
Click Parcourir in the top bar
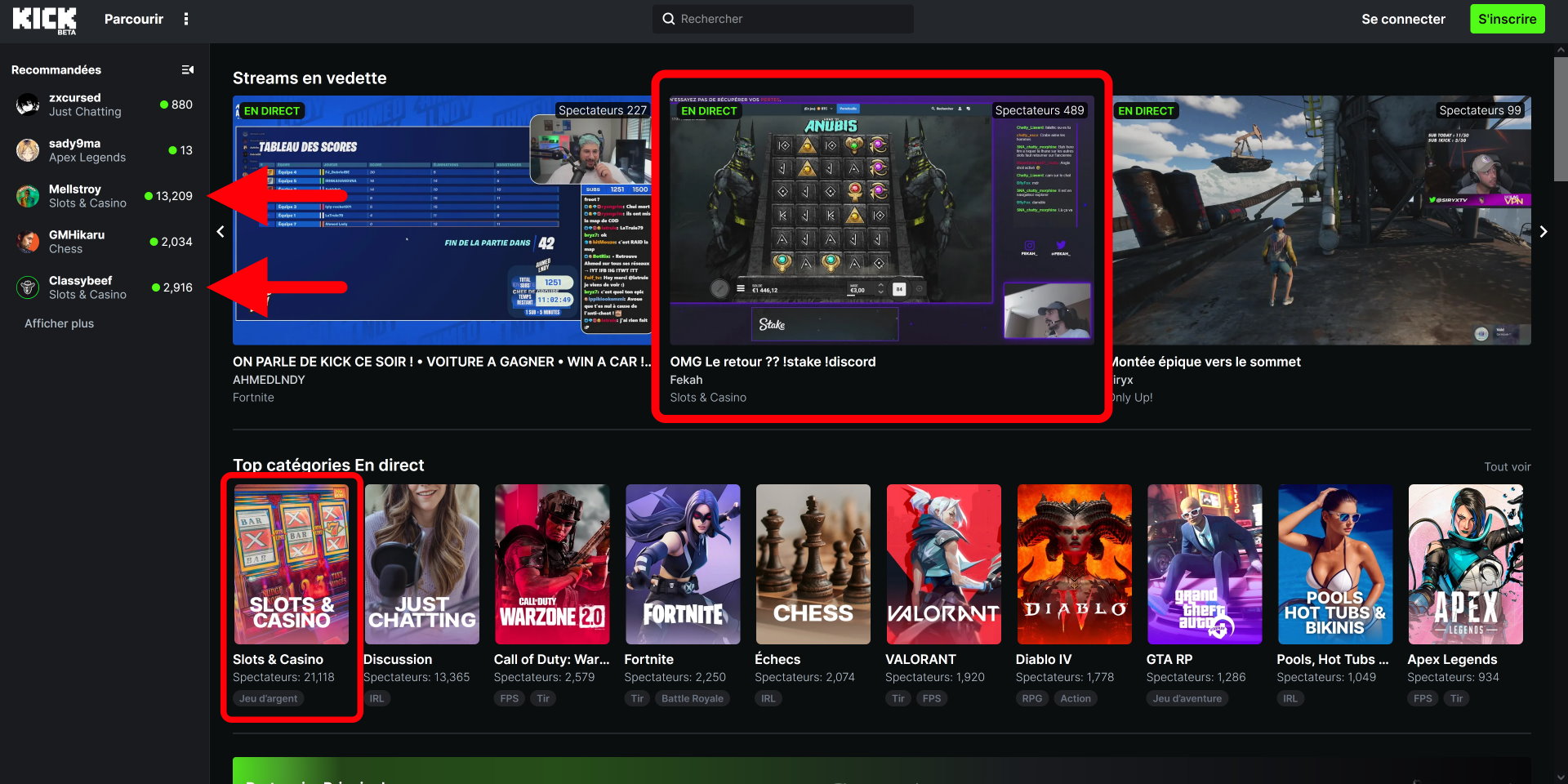[x=134, y=19]
